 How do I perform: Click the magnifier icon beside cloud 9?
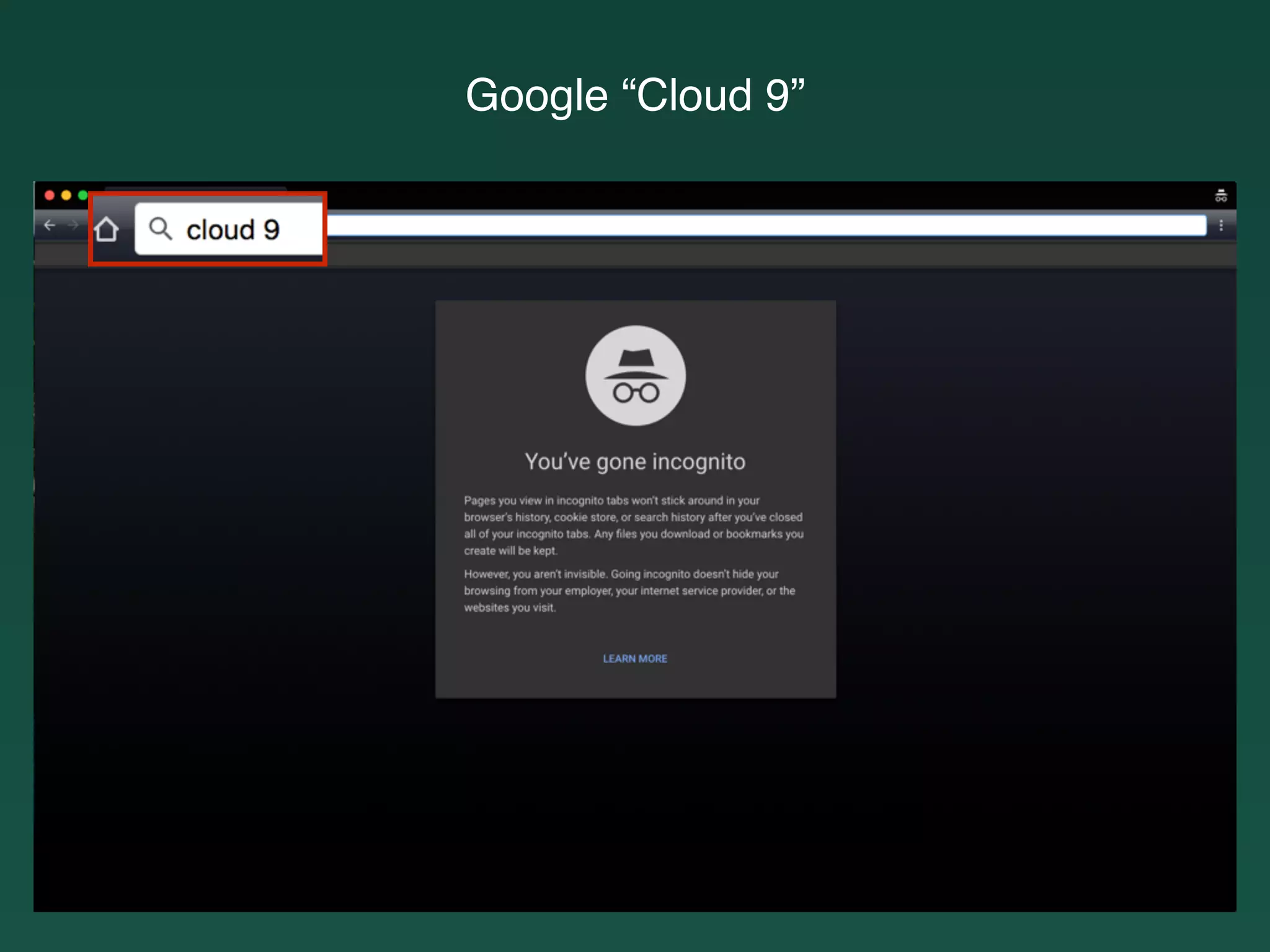pyautogui.click(x=161, y=229)
